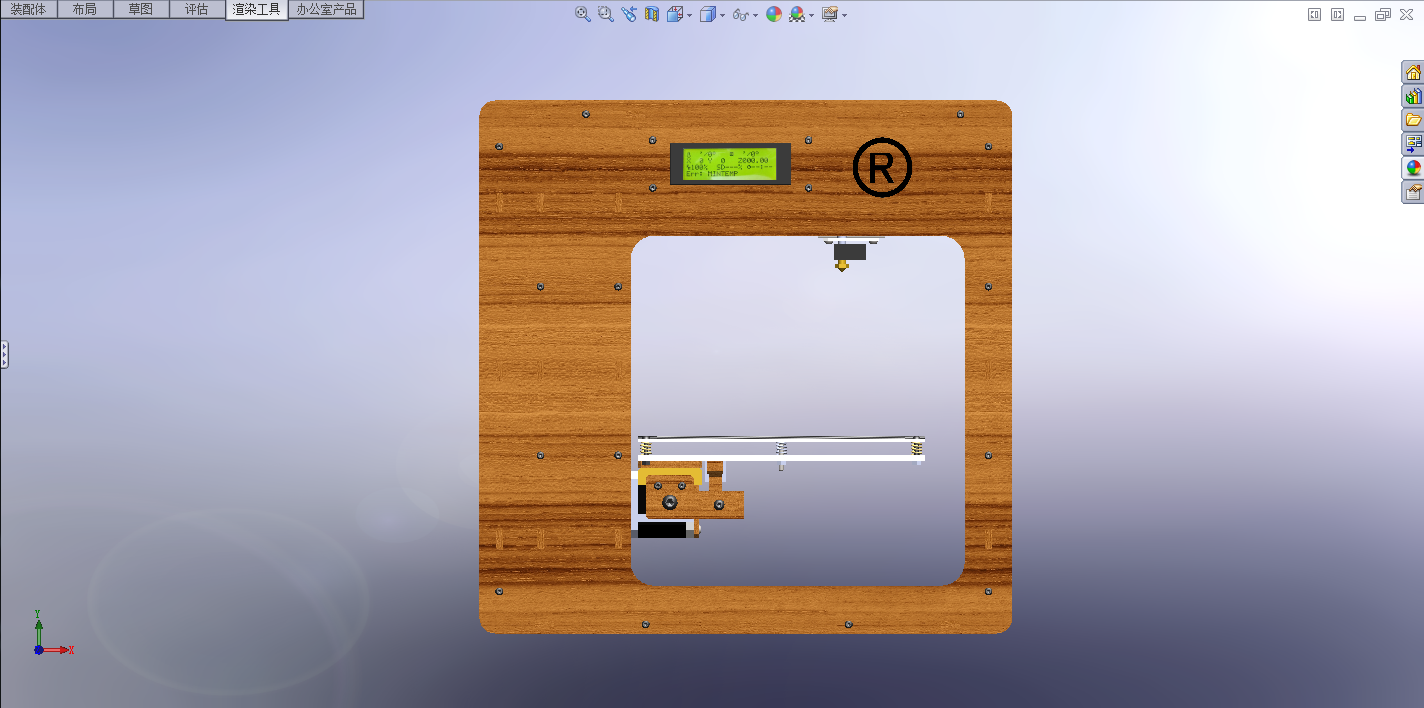Click the Hide/Show Items glasses icon

pyautogui.click(x=740, y=14)
